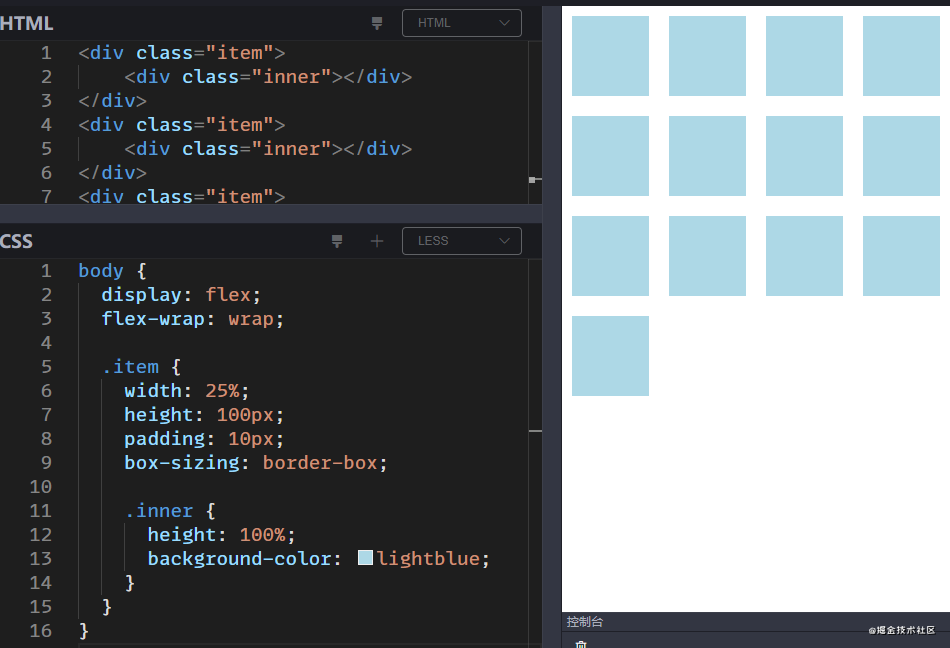Click the 'display: flex;' line

[x=181, y=295]
